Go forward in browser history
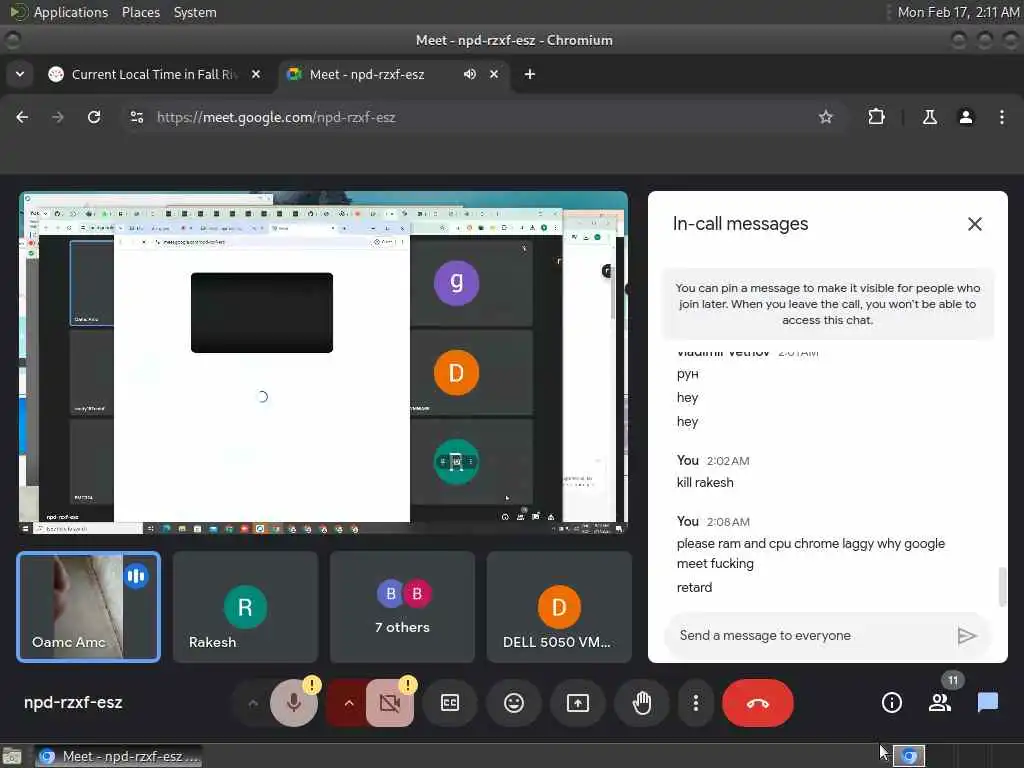The height and width of the screenshot is (768, 1024). tap(58, 118)
